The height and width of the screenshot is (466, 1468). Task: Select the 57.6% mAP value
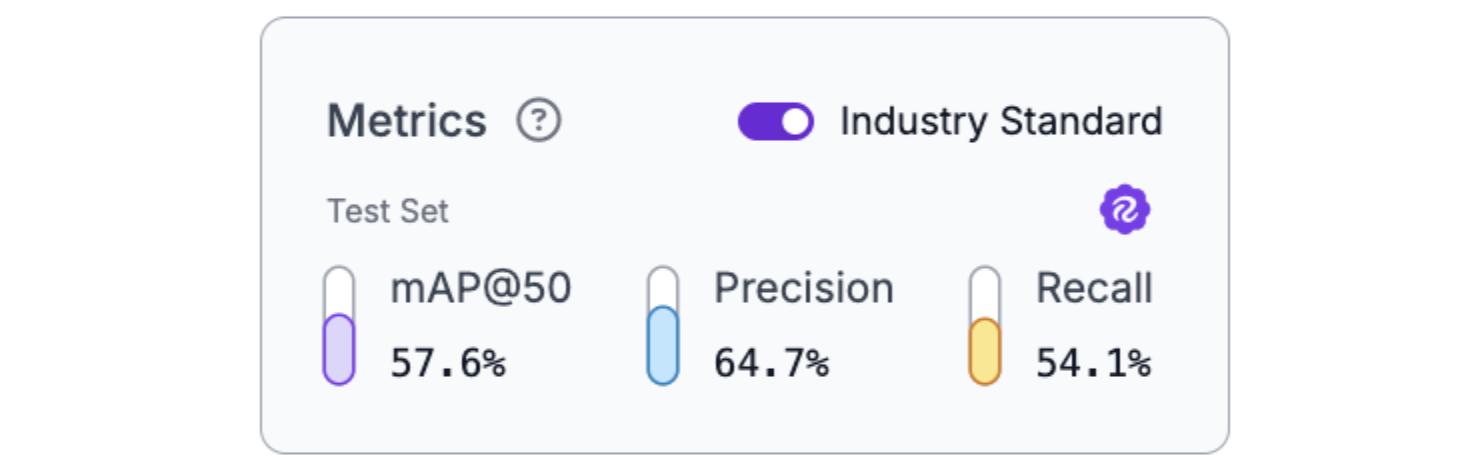448,363
